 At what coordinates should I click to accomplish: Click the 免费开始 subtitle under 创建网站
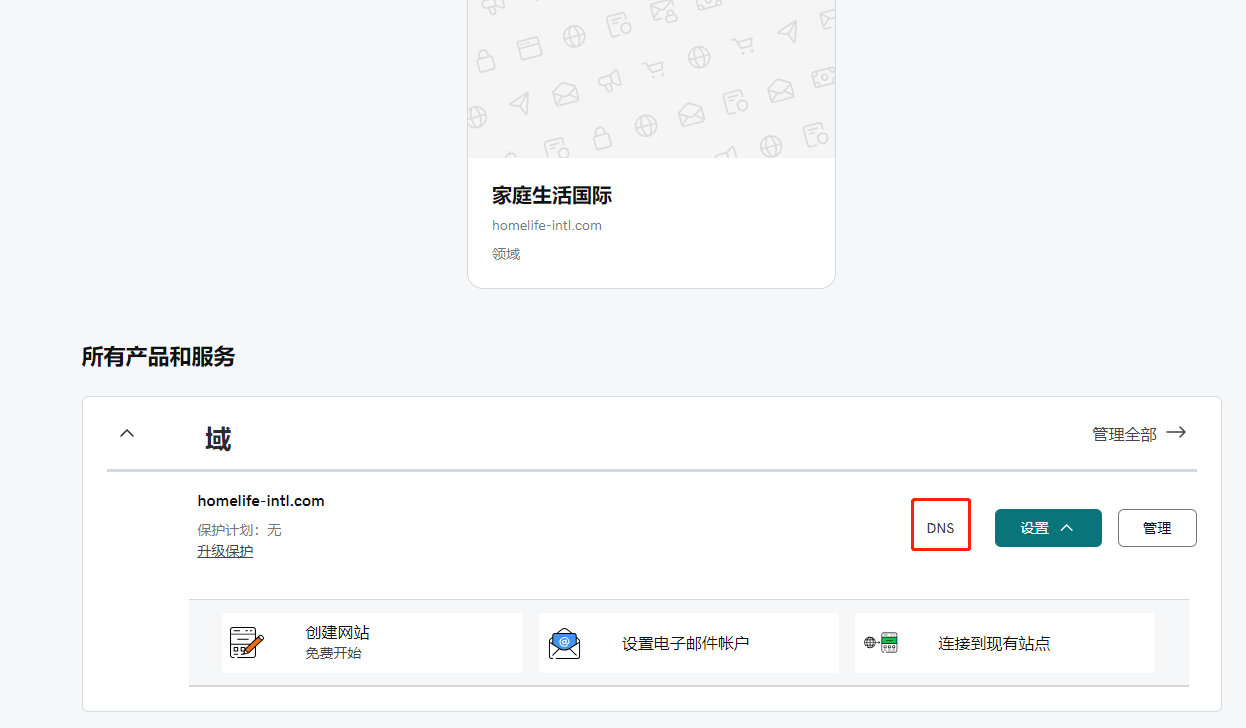(333, 653)
